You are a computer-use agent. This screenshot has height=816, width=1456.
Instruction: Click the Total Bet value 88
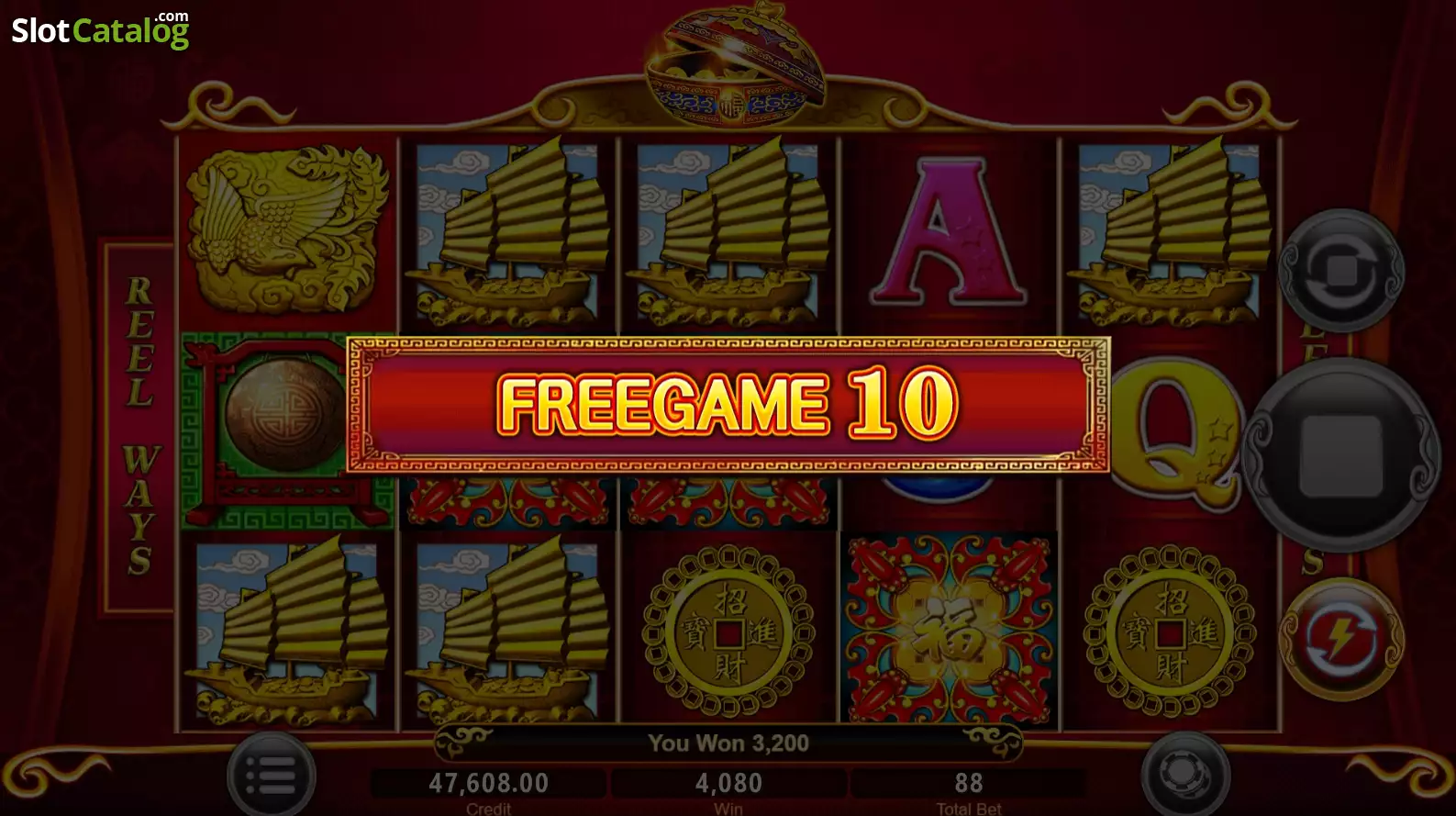[968, 783]
